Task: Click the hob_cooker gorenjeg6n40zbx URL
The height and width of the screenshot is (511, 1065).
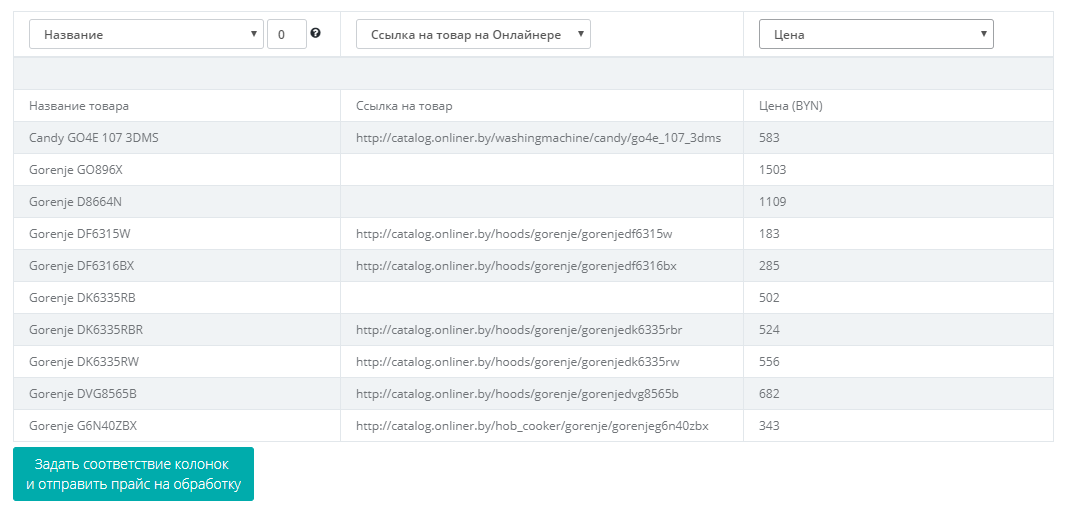Action: [532, 426]
